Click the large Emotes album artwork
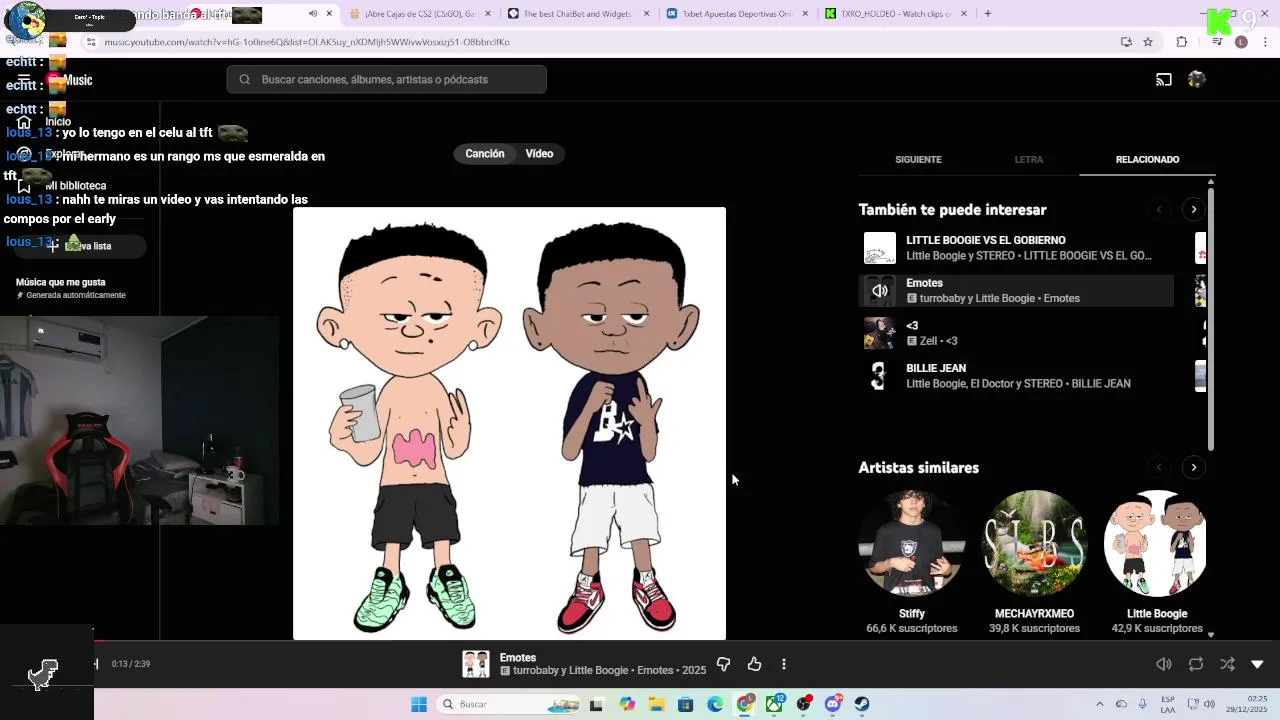Screen dimensions: 1280x720 tap(509, 424)
